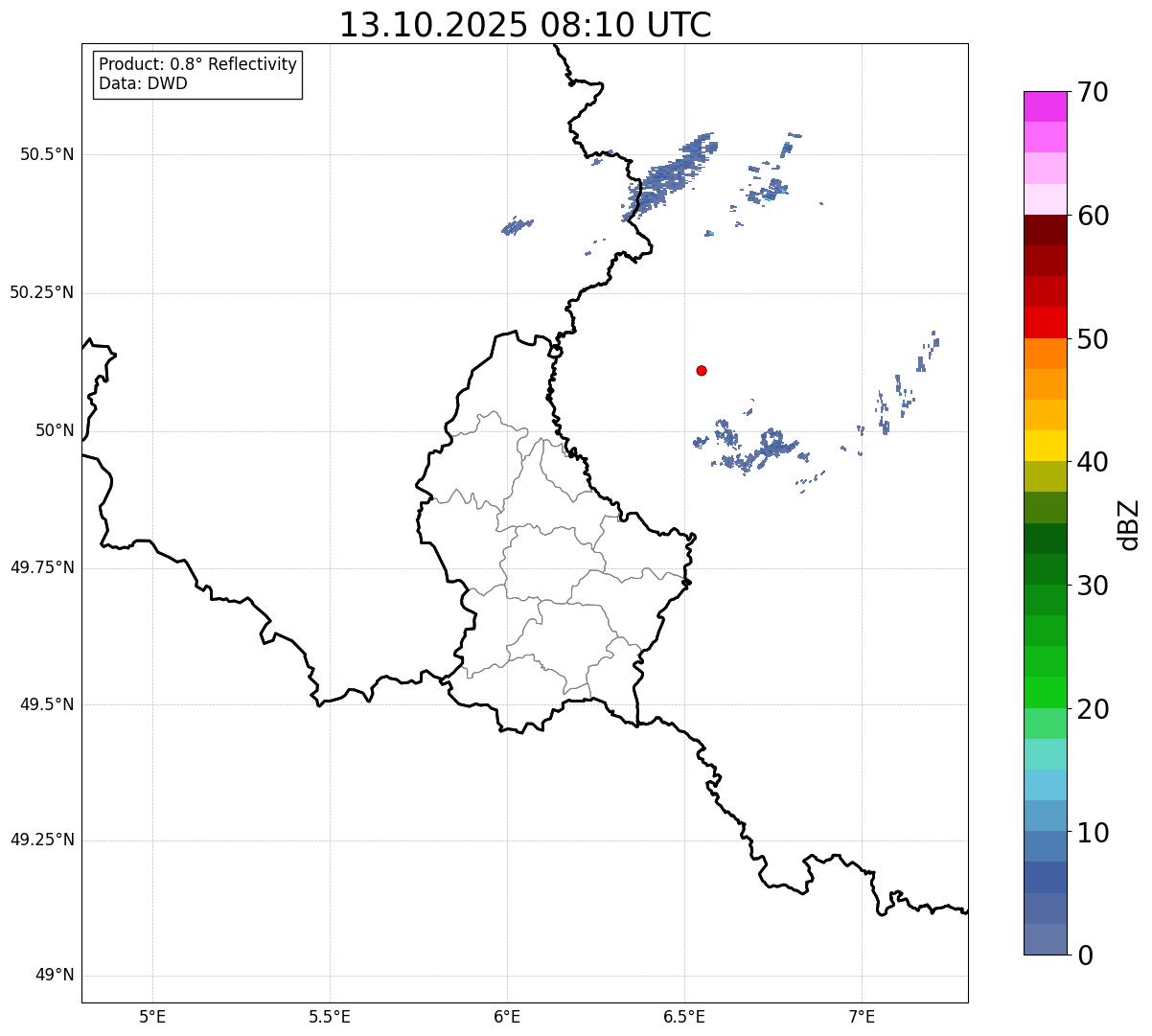The image size is (1152, 1036).
Task: Click the red station marker dot
Action: click(702, 370)
